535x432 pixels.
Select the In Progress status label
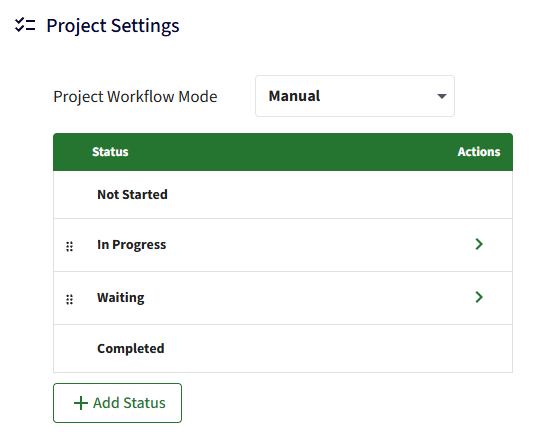[x=132, y=245]
